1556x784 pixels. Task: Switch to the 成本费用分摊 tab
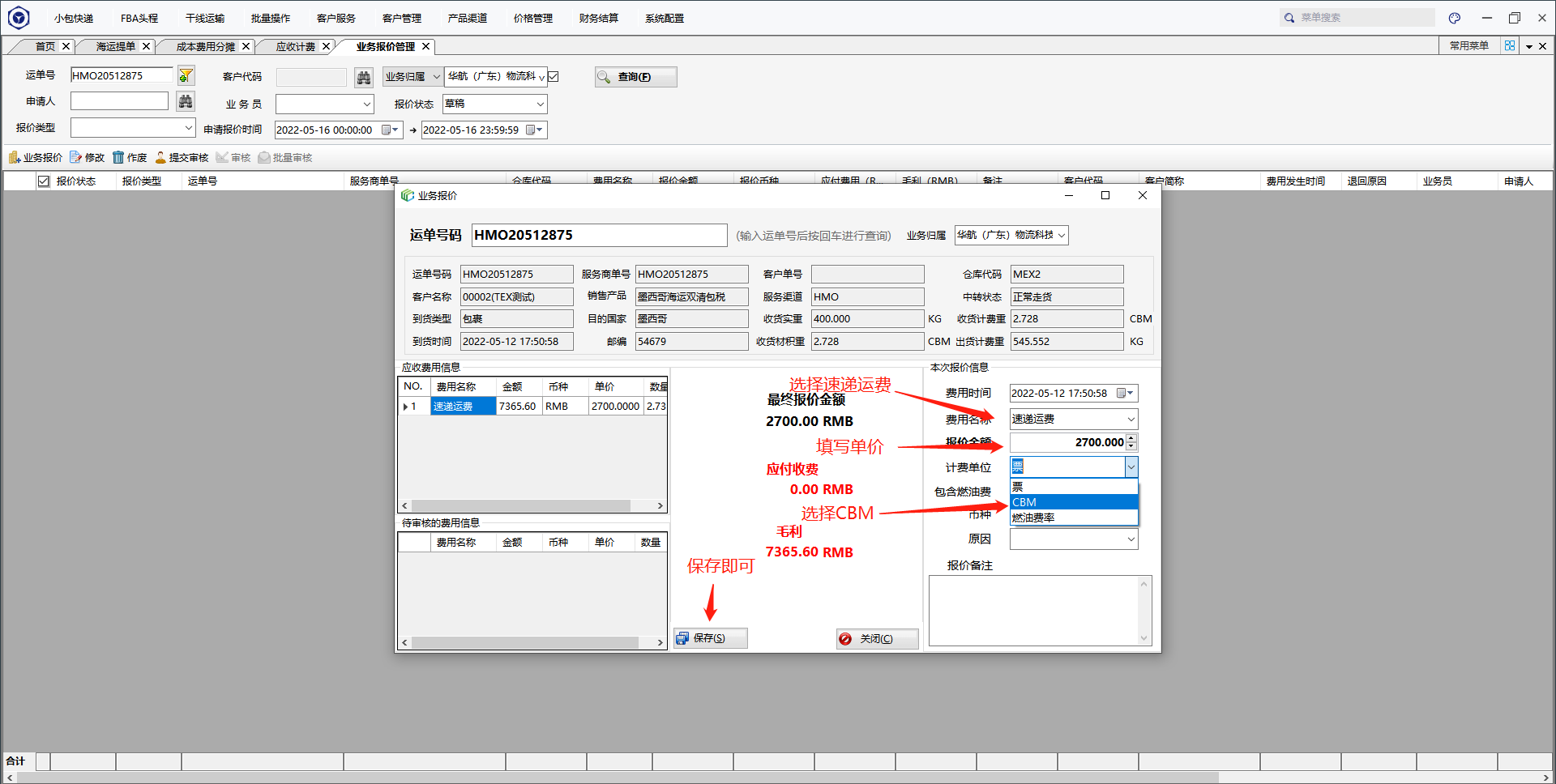pos(206,46)
